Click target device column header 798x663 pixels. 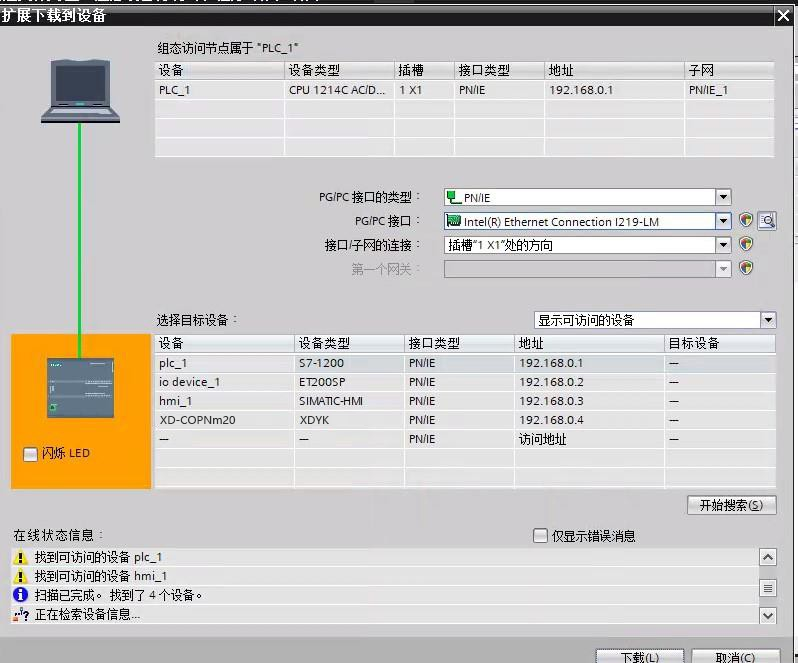click(720, 343)
